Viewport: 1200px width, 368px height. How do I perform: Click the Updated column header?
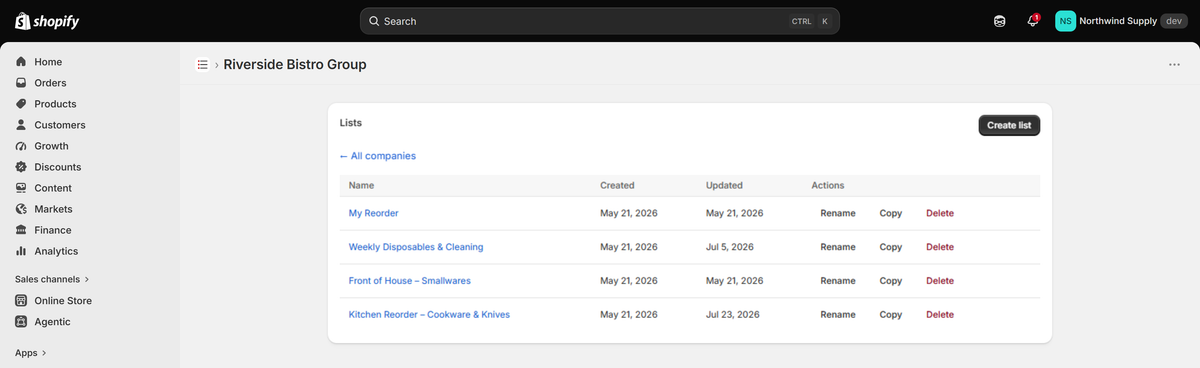click(x=724, y=186)
